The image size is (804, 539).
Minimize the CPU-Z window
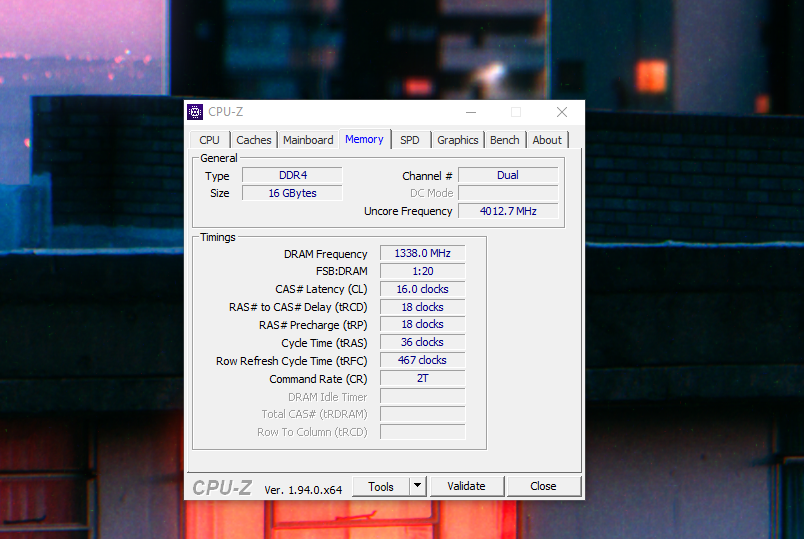click(471, 112)
